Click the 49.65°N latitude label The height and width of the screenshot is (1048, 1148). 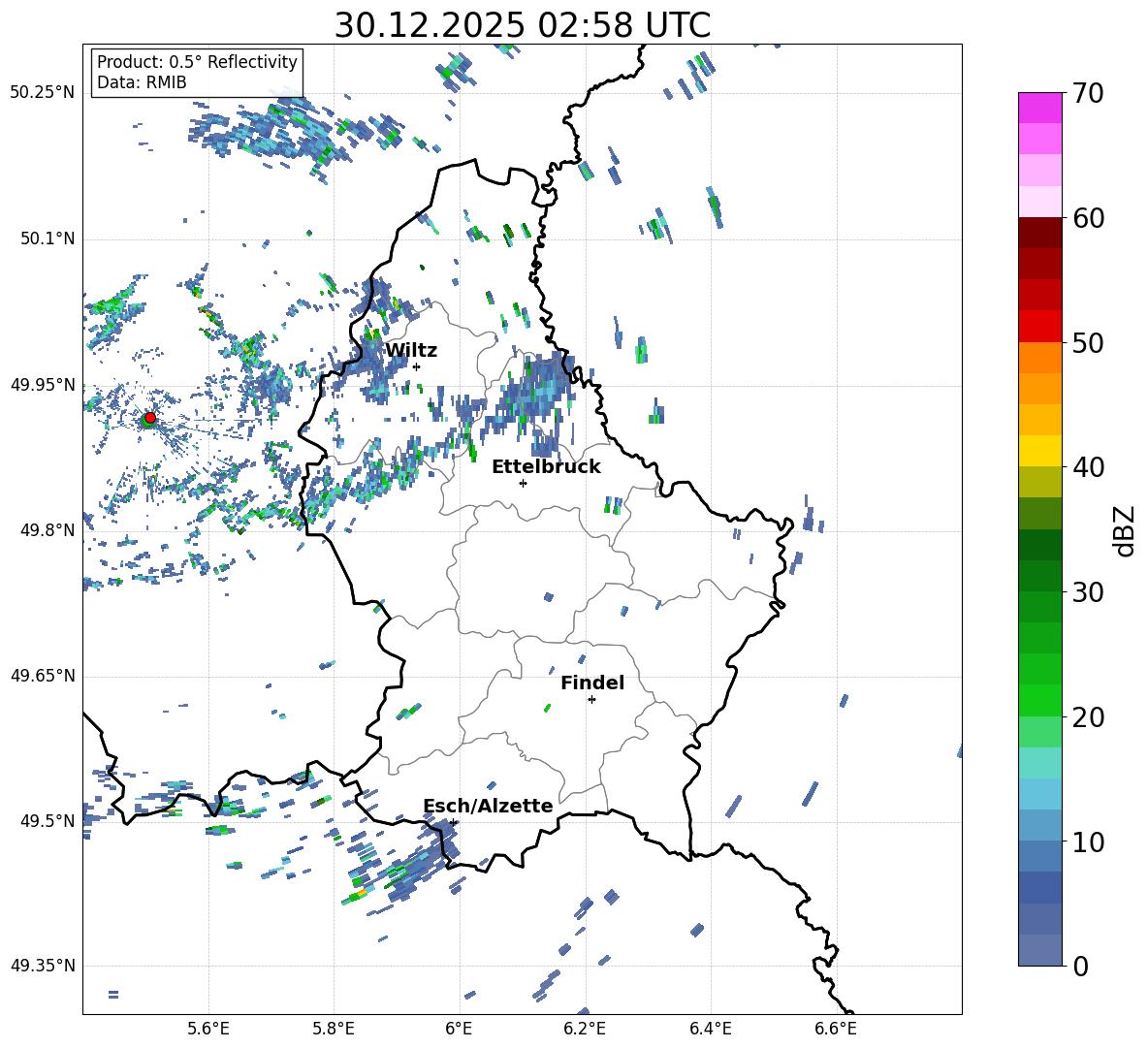coord(43,676)
